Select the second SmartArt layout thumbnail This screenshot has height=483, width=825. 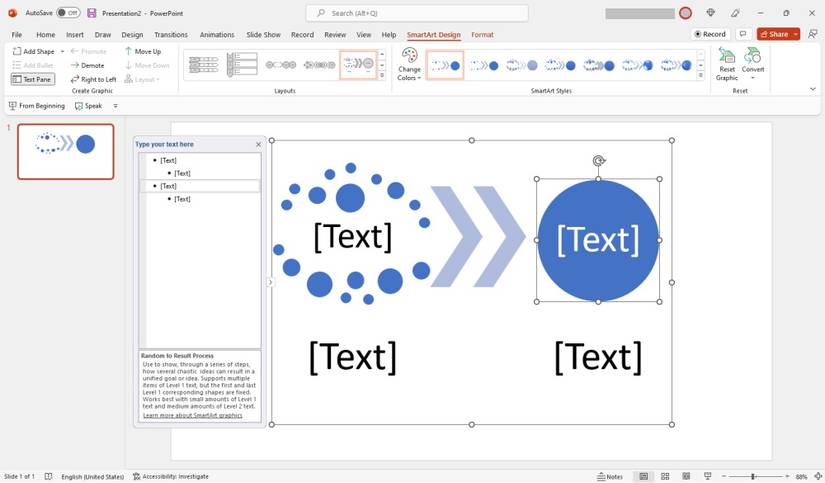pyautogui.click(x=242, y=65)
